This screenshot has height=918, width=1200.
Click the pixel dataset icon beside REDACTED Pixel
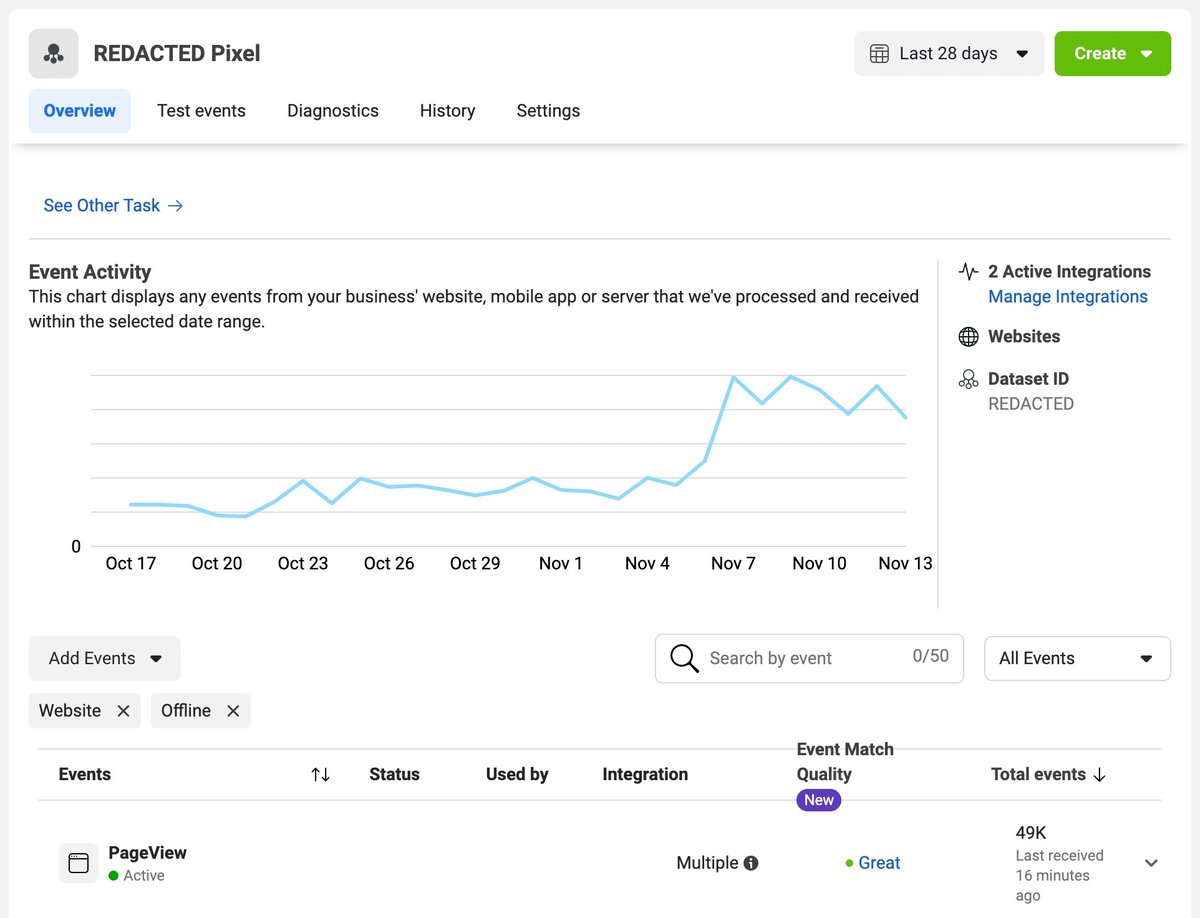[54, 54]
